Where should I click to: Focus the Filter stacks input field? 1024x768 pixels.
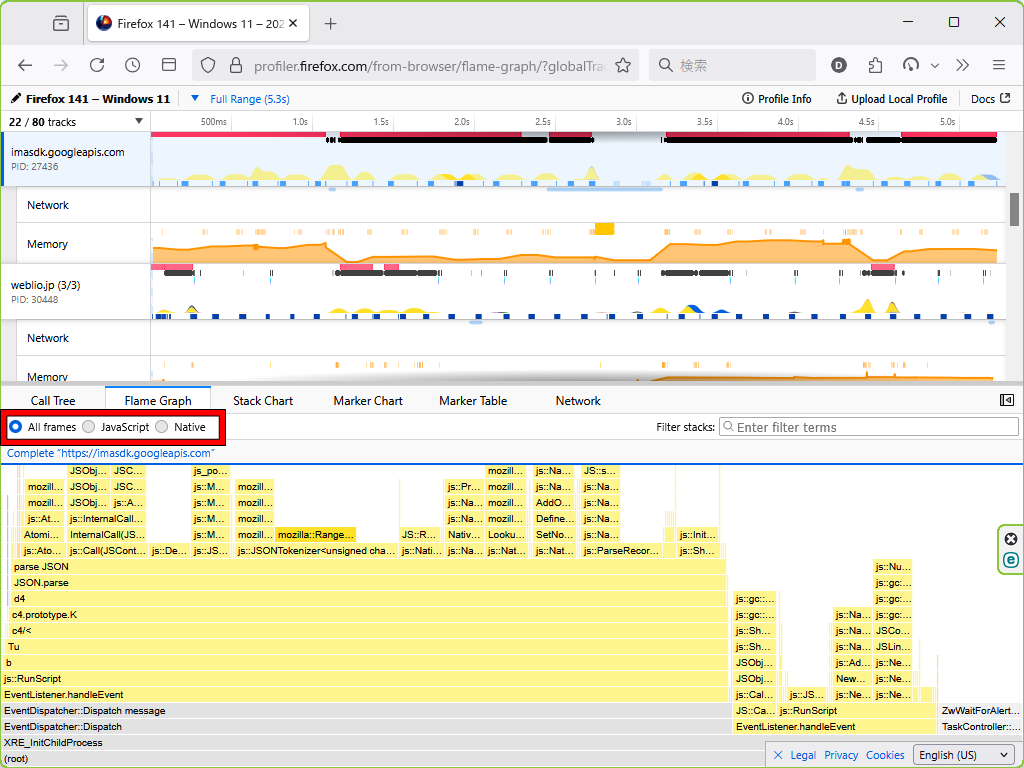pos(869,427)
